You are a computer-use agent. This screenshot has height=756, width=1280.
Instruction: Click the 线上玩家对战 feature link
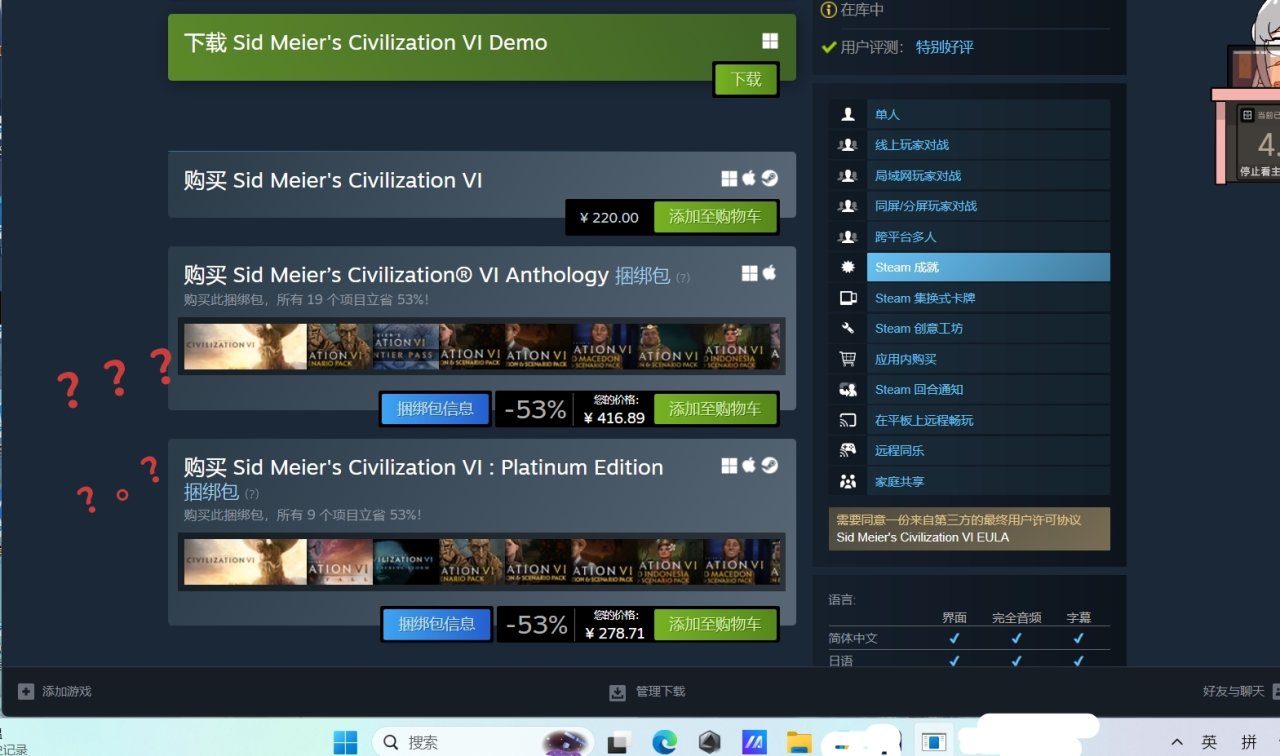pyautogui.click(x=912, y=145)
